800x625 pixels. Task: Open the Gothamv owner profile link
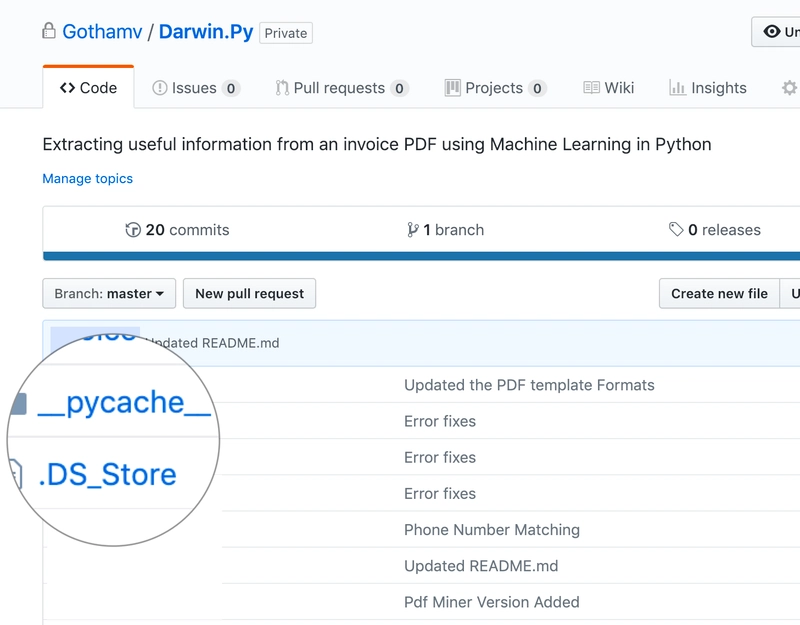[x=102, y=32]
